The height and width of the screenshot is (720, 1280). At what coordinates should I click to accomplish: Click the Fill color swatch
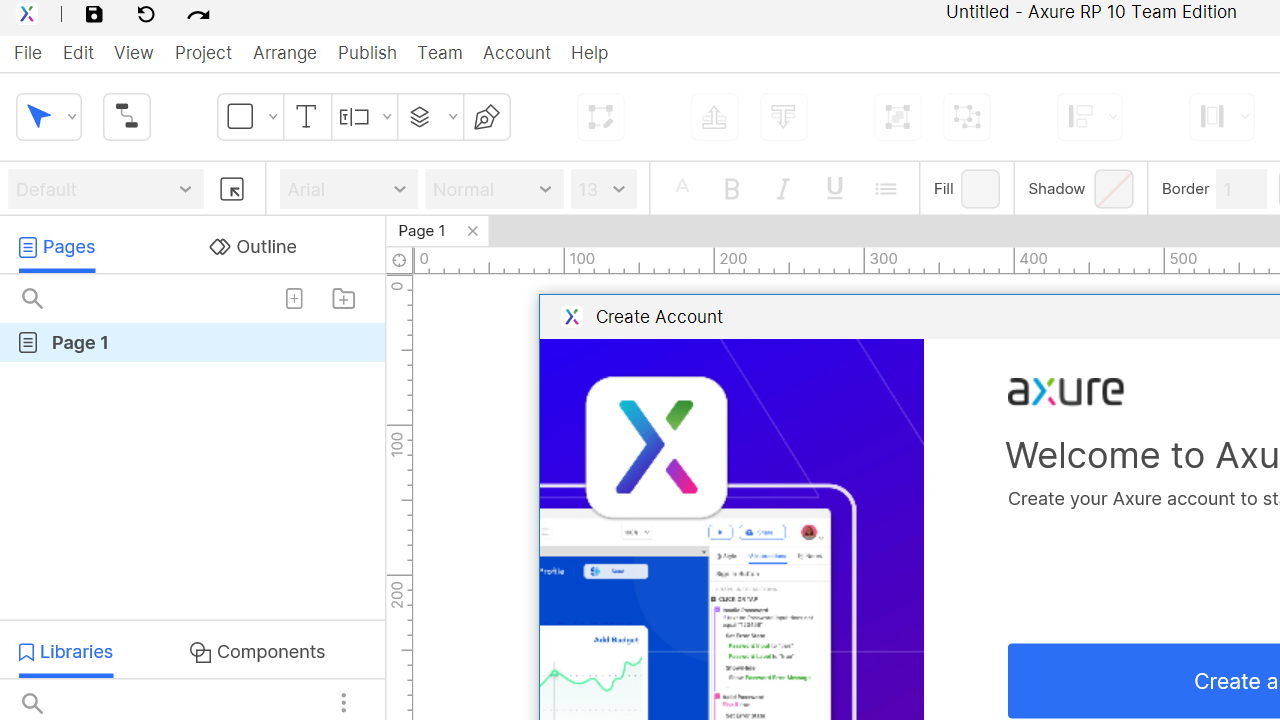(980, 189)
